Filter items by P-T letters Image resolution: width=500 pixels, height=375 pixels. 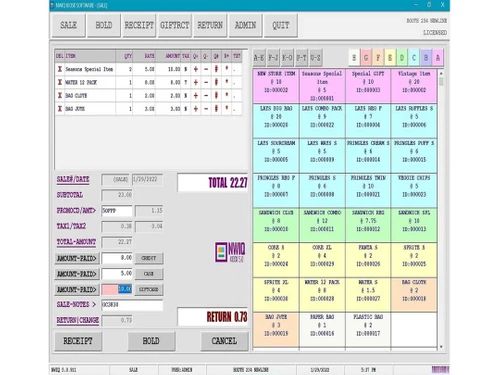(x=302, y=58)
